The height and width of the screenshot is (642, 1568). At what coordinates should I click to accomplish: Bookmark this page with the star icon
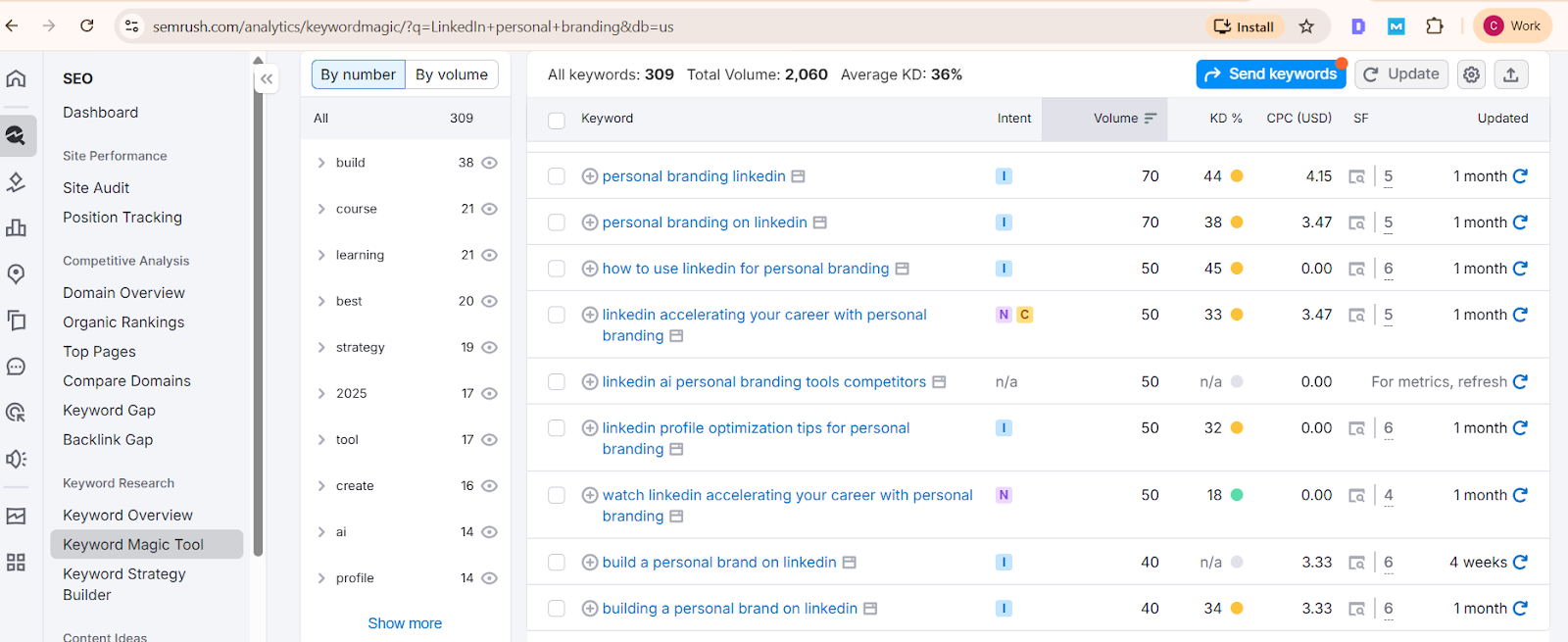pos(1306,26)
